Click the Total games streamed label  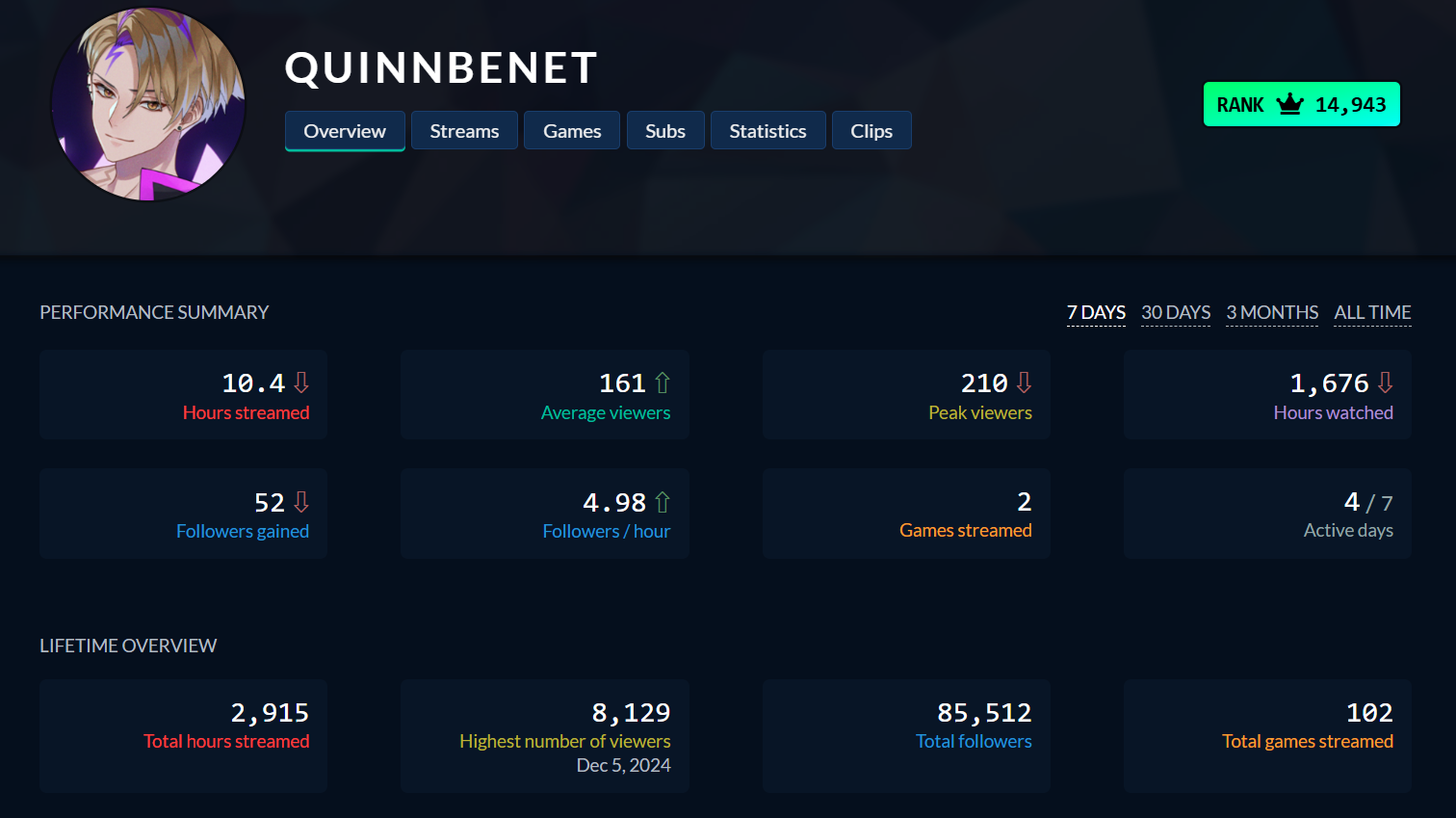1308,741
